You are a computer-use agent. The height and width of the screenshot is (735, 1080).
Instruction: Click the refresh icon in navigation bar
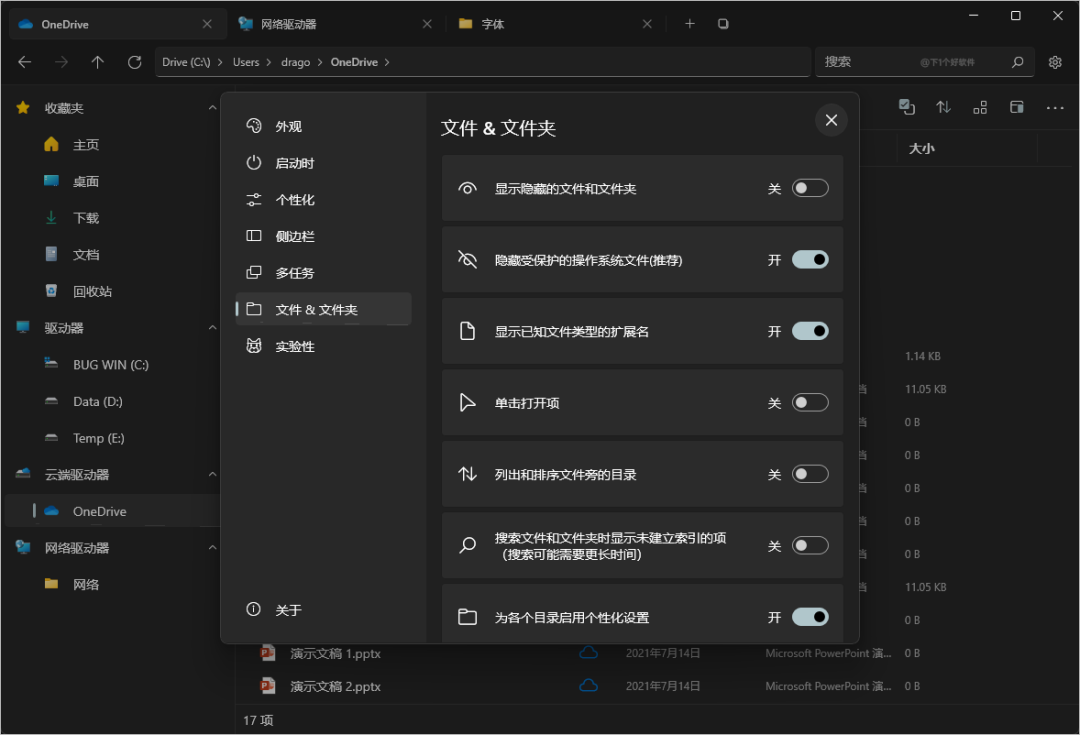135,62
